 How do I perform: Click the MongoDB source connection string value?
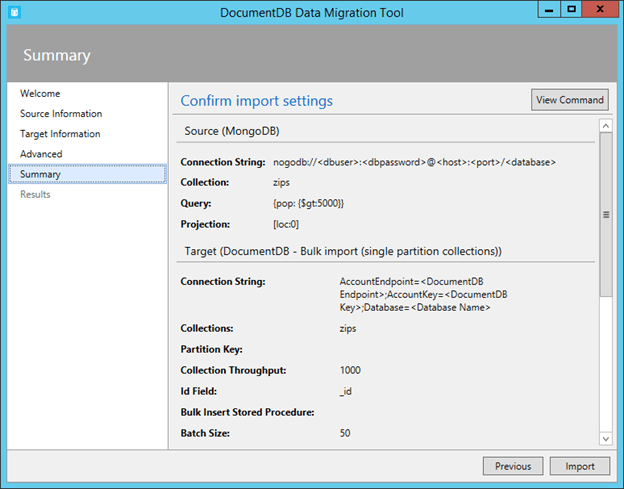(x=414, y=162)
